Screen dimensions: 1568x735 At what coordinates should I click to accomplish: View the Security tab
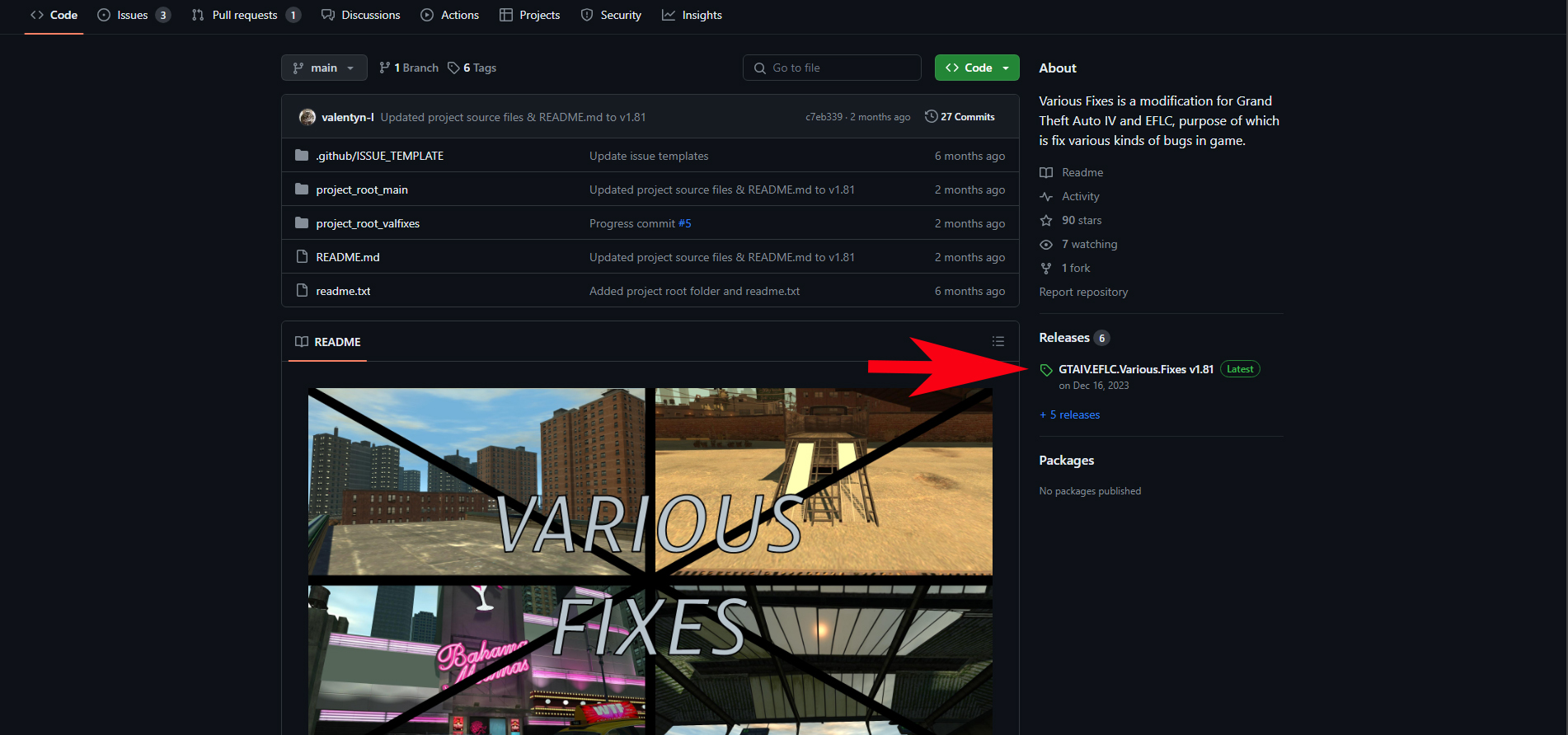pyautogui.click(x=611, y=15)
